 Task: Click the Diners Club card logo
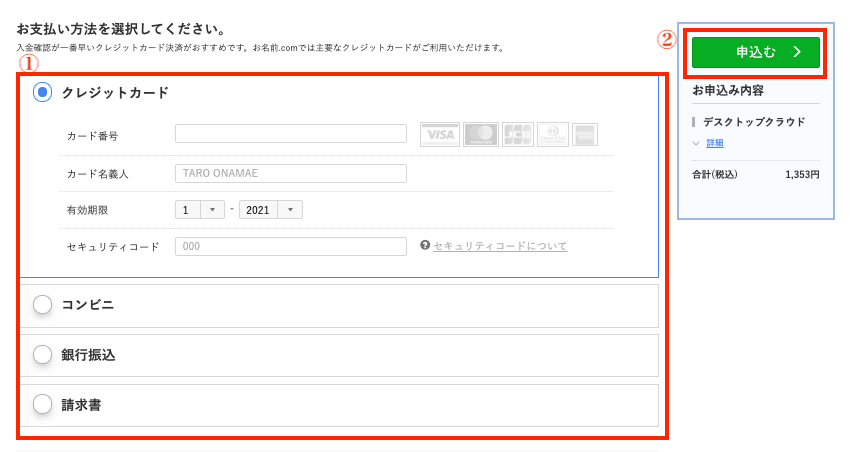coord(552,135)
